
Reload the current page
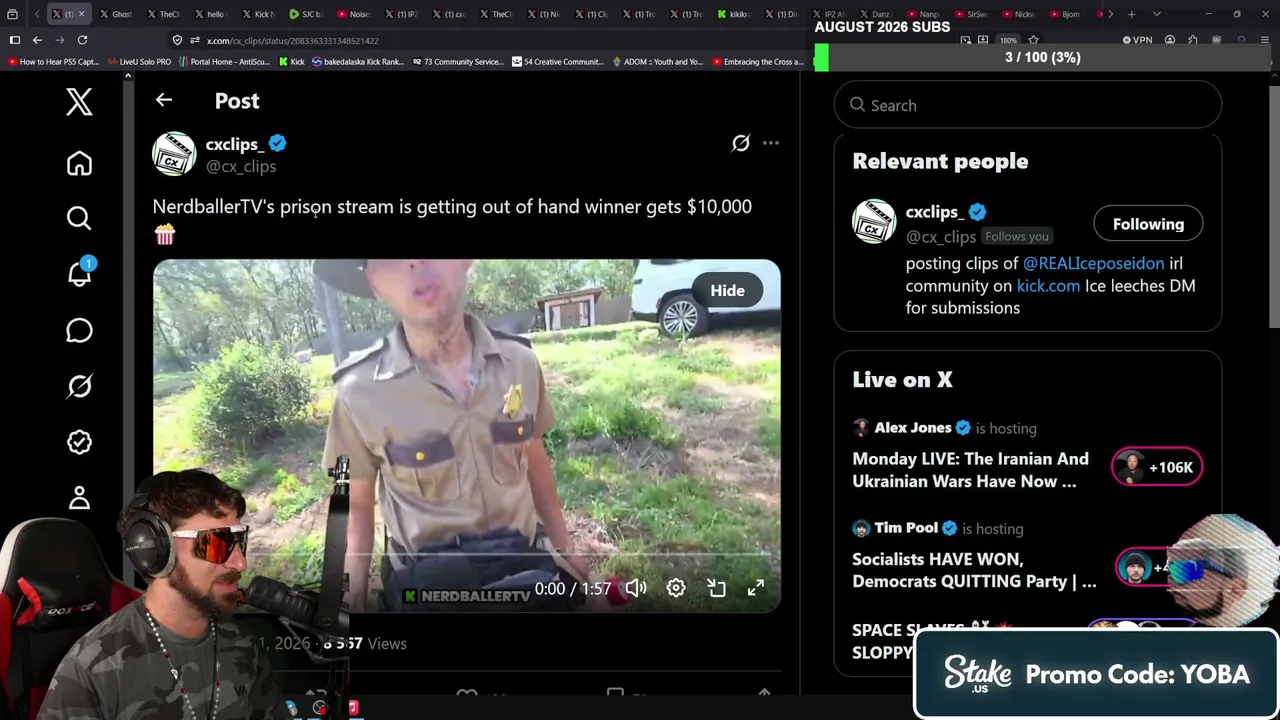(82, 40)
